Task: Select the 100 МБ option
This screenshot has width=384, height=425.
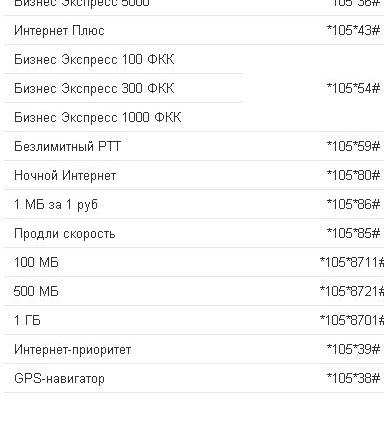Action: coord(36,263)
